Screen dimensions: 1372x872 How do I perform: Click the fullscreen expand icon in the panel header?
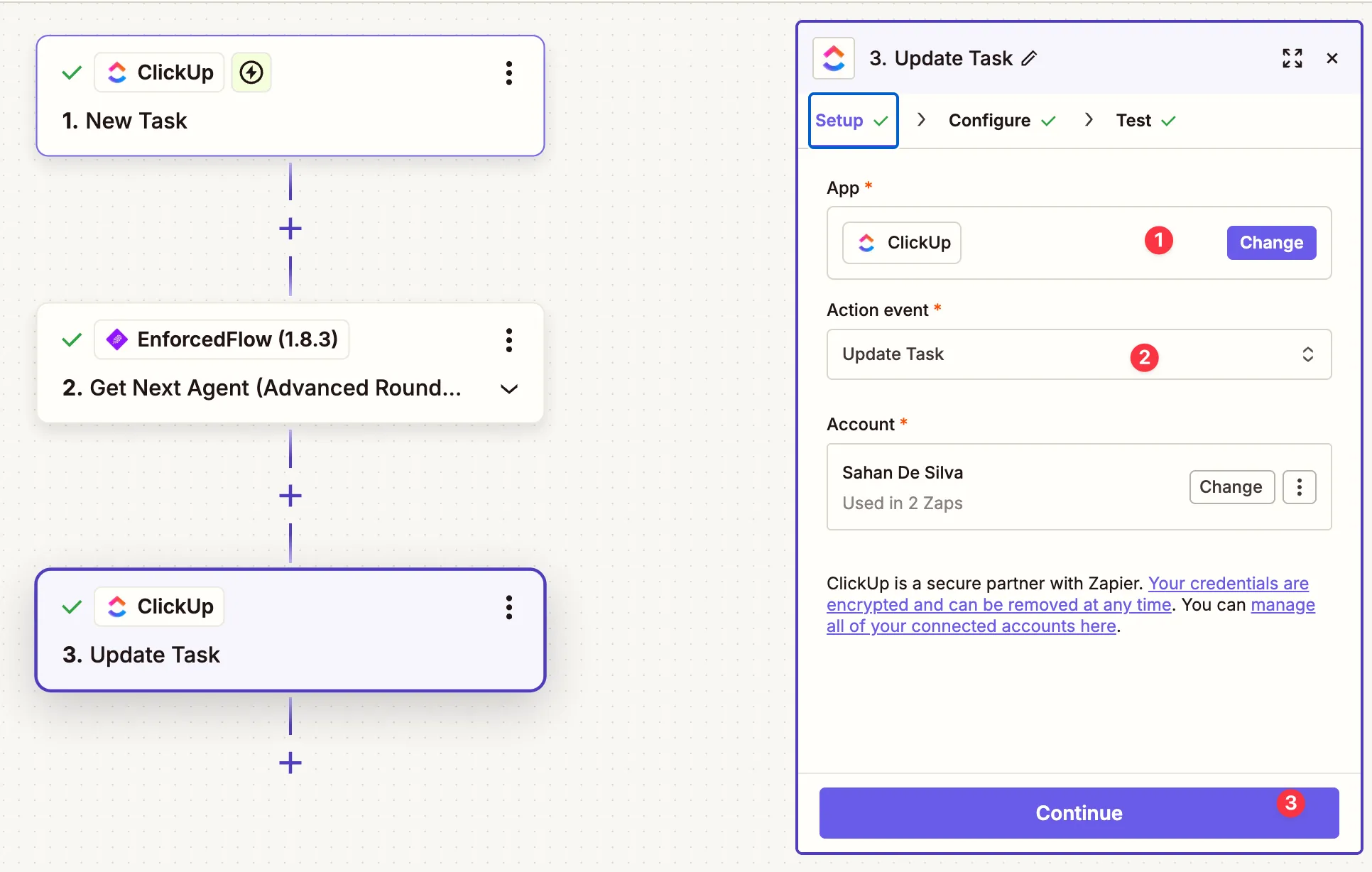point(1292,58)
